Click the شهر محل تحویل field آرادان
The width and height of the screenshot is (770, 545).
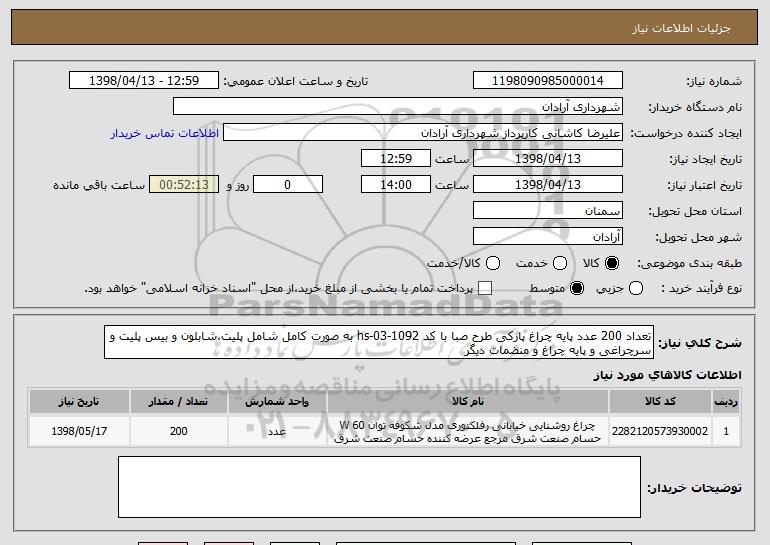548,237
